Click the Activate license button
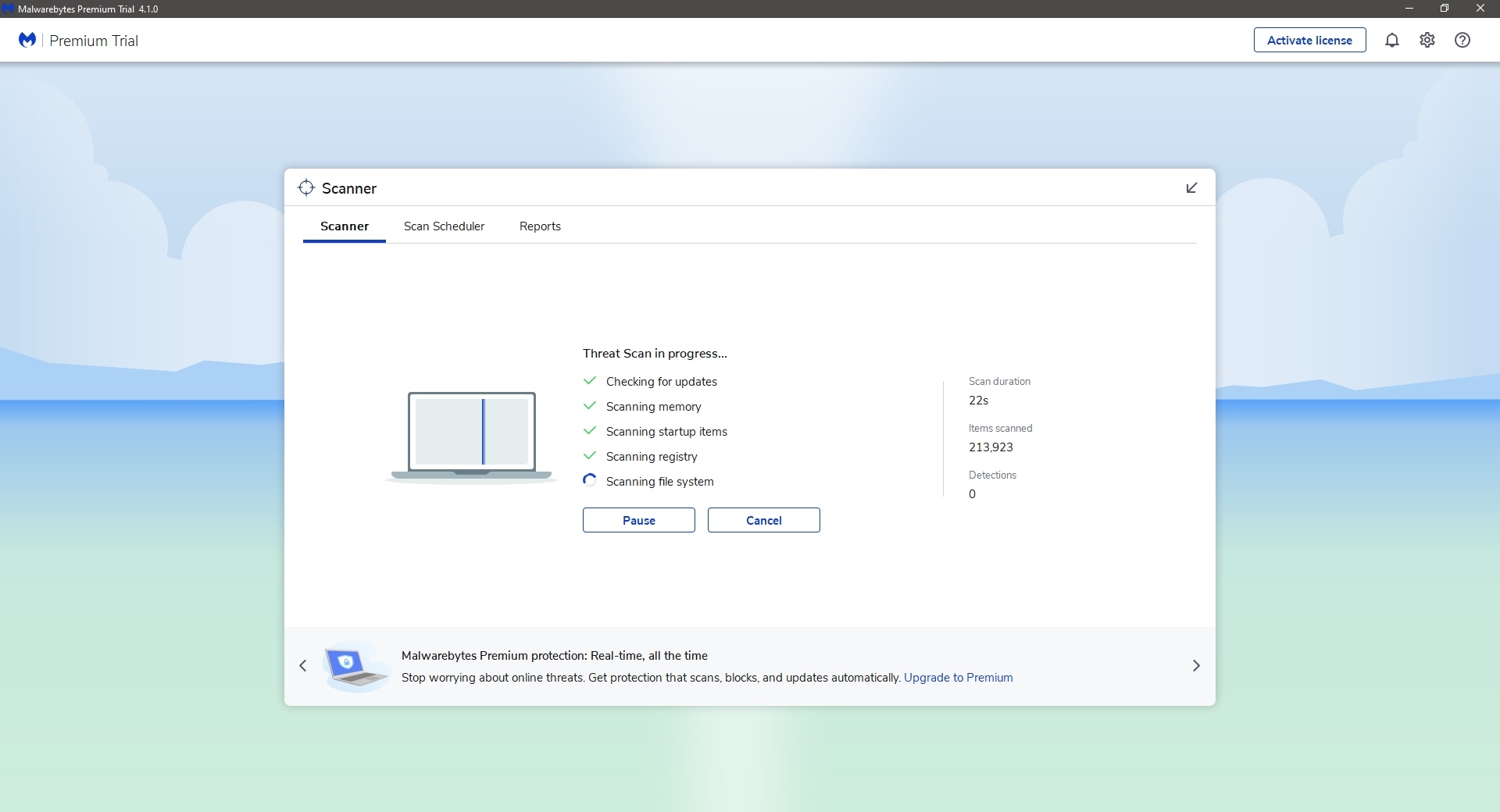Viewport: 1500px width, 812px height. coord(1309,40)
